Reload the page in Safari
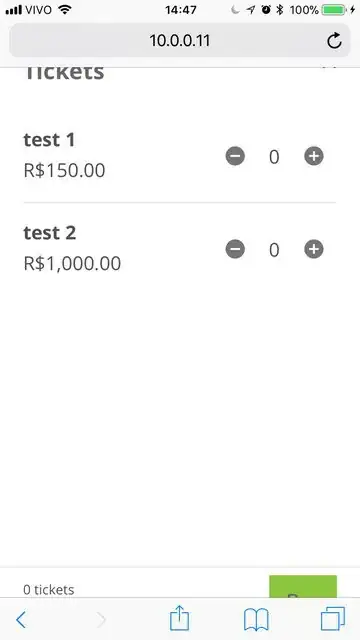Screen dimensions: 360x640 [334, 40]
